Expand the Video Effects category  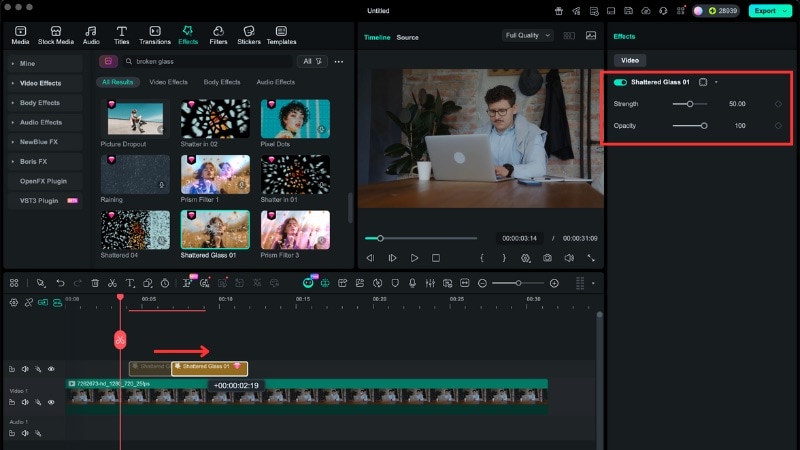pyautogui.click(x=45, y=83)
